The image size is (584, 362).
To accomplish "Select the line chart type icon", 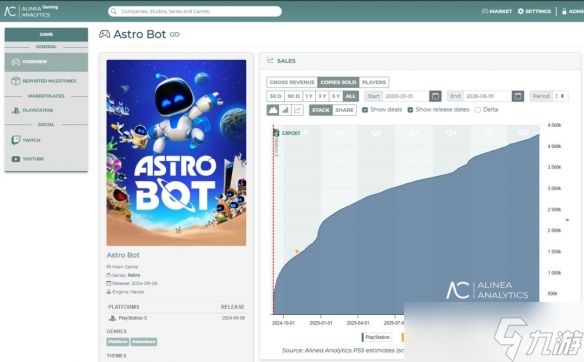I will tap(297, 110).
